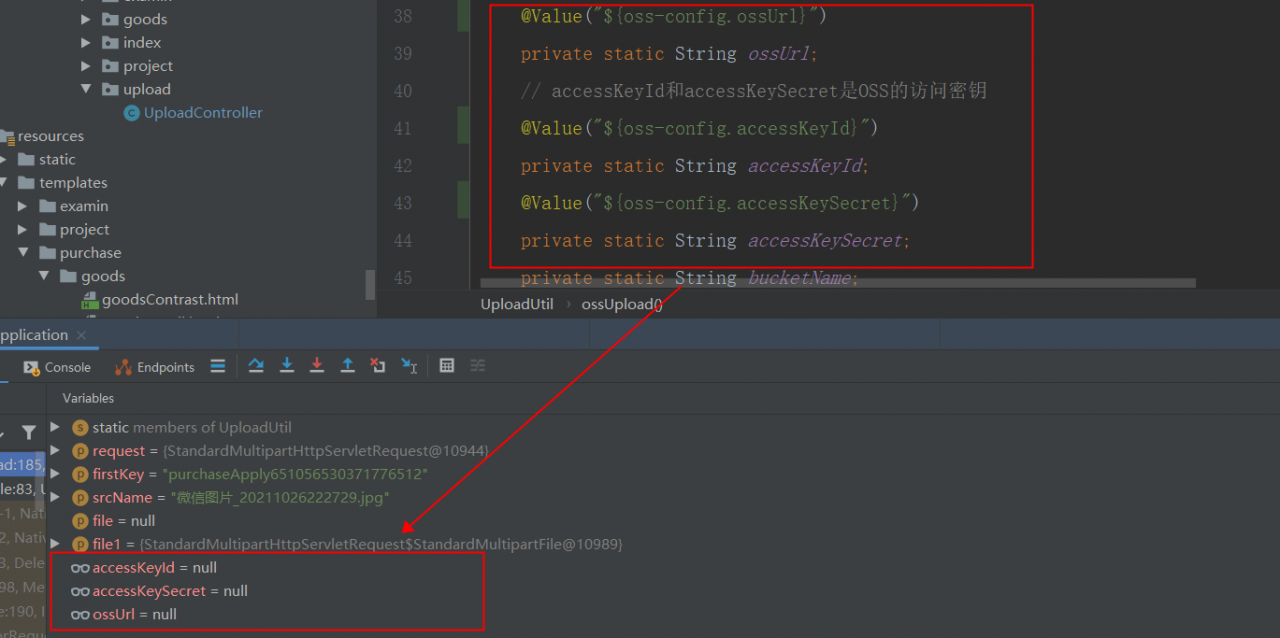The image size is (1280, 638).
Task: Click the glasses icon beside accessKeyId watch
Action: 80,568
